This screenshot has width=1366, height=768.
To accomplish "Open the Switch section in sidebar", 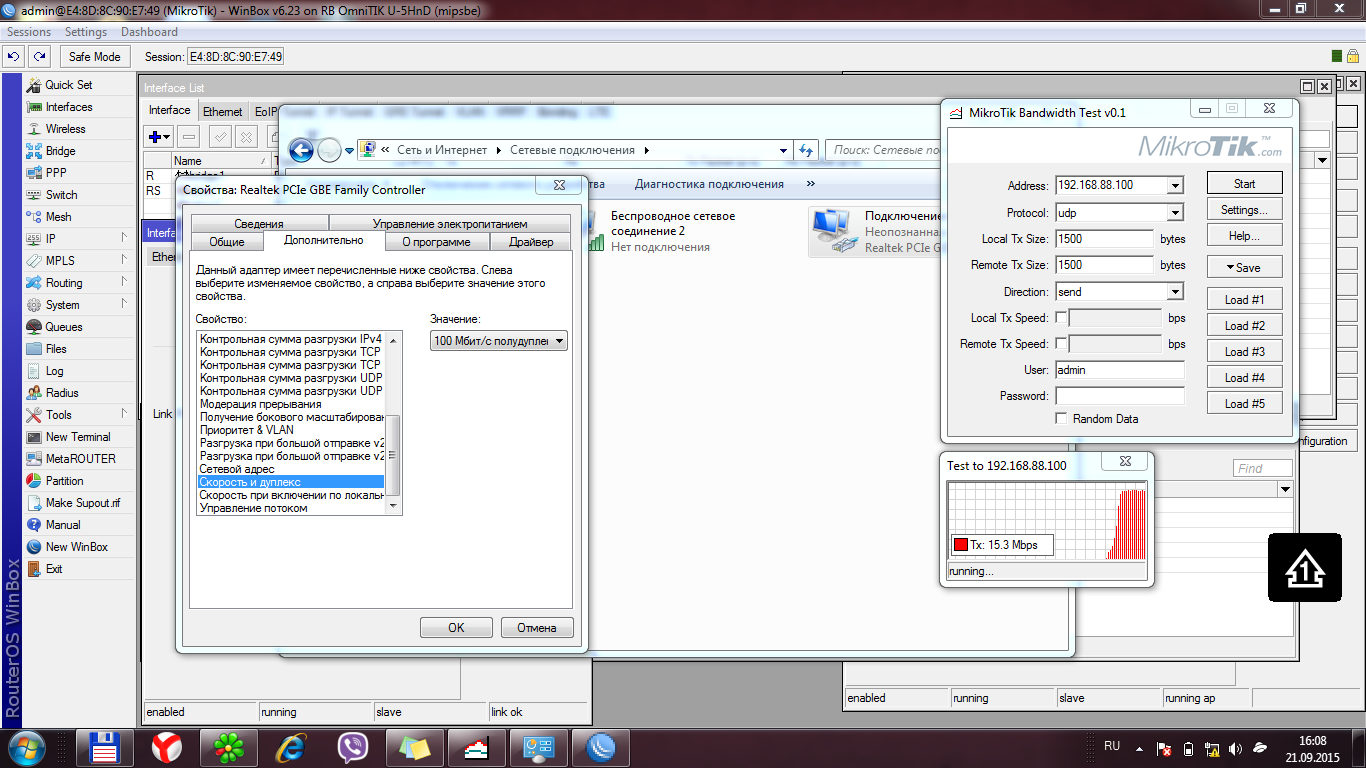I will (x=61, y=195).
